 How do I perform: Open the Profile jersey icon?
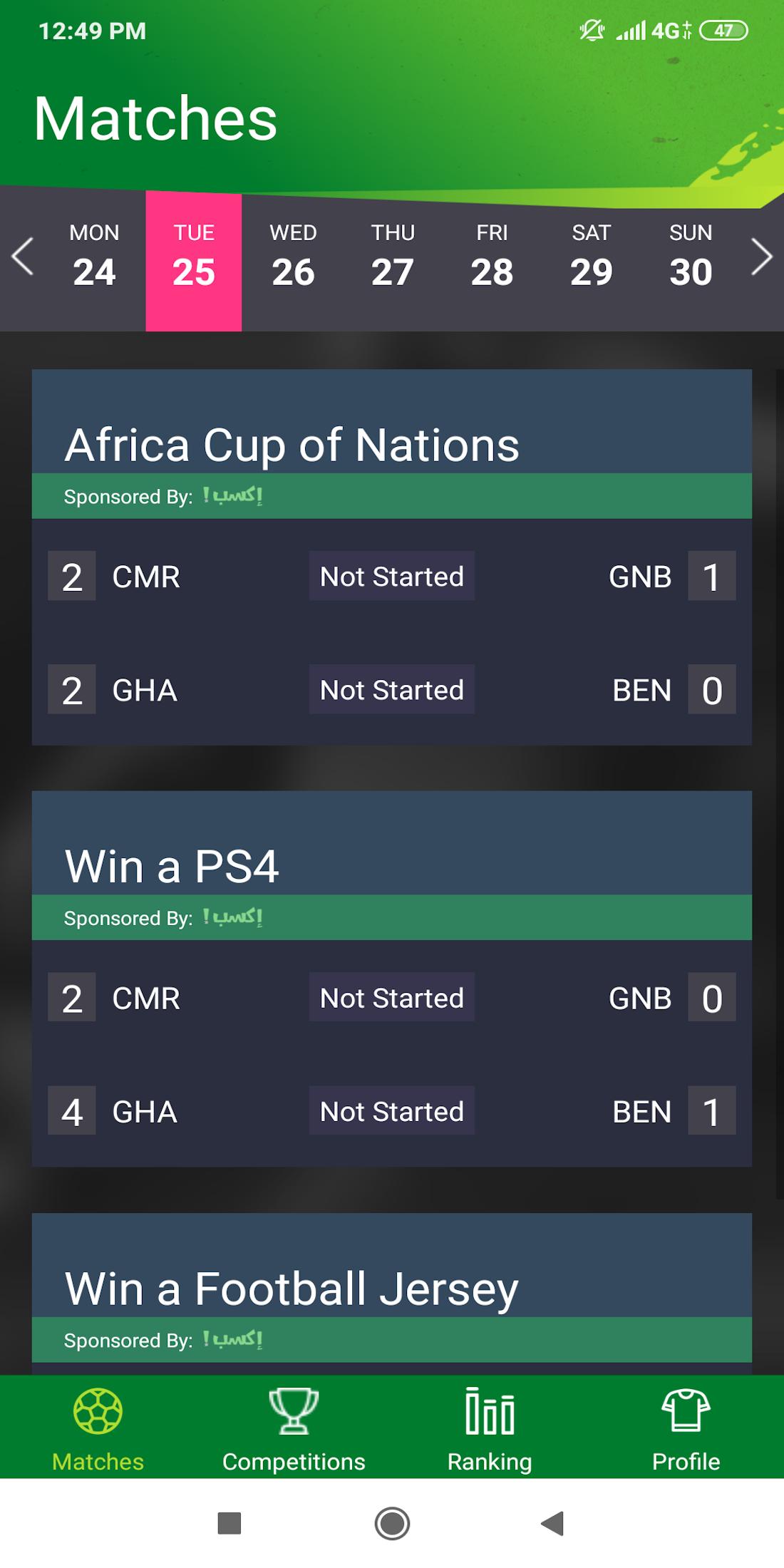[x=686, y=1411]
